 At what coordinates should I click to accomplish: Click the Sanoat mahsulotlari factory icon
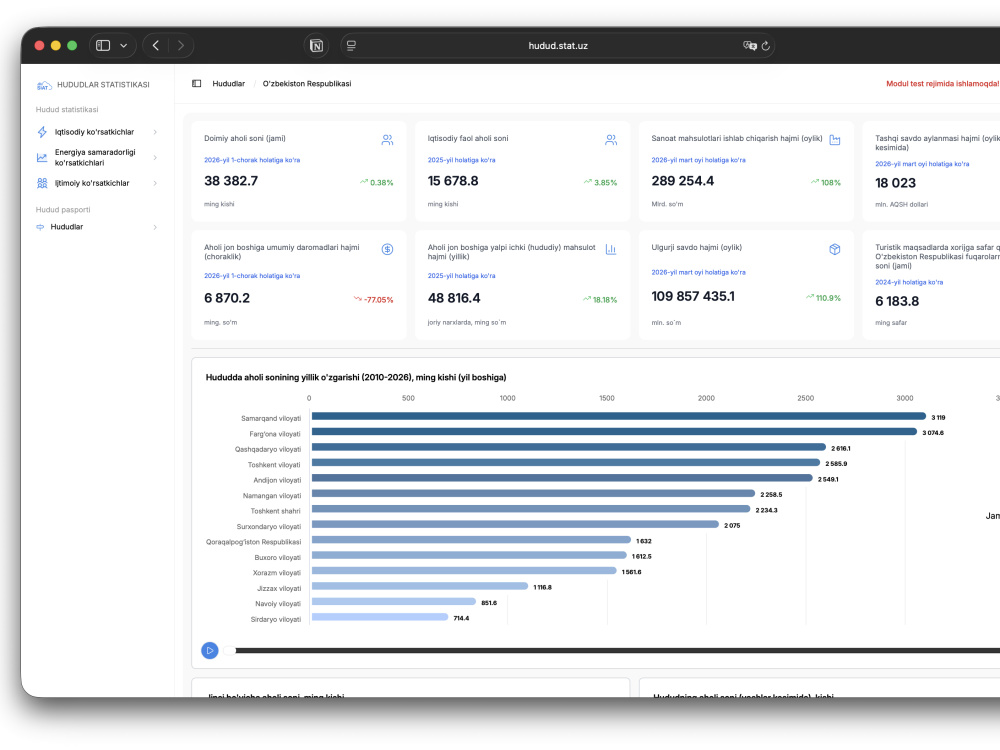(835, 140)
